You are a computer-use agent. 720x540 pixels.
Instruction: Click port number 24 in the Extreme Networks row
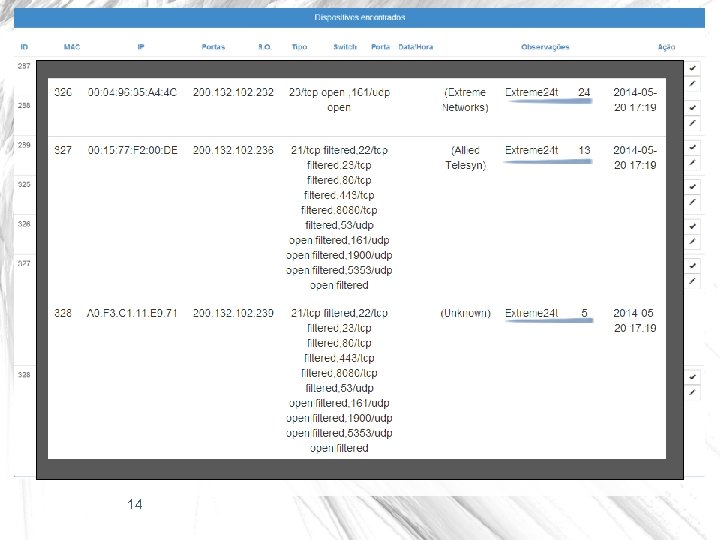(x=584, y=92)
